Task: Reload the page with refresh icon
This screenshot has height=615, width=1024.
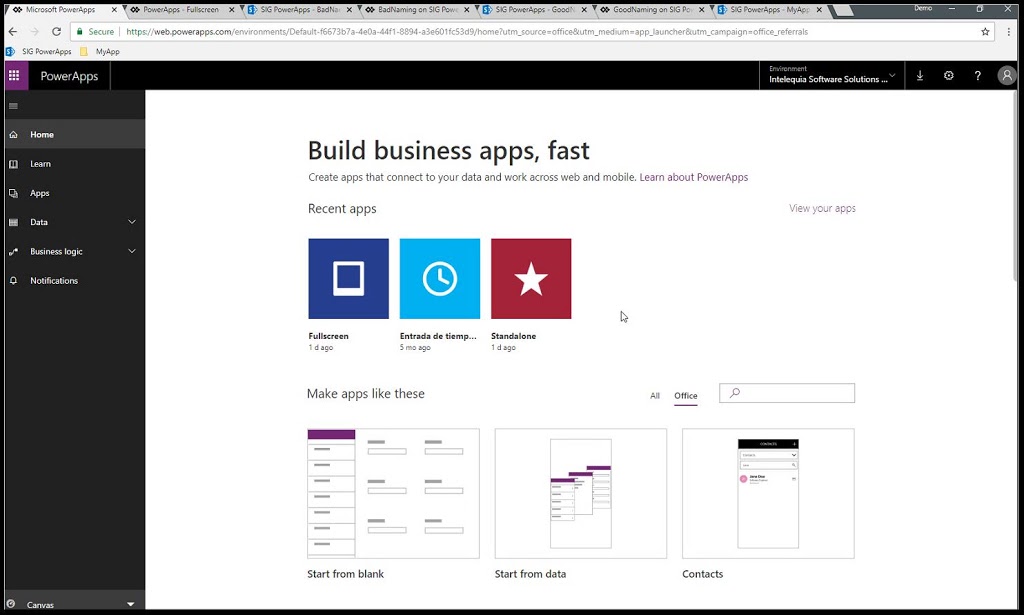Action: (56, 31)
